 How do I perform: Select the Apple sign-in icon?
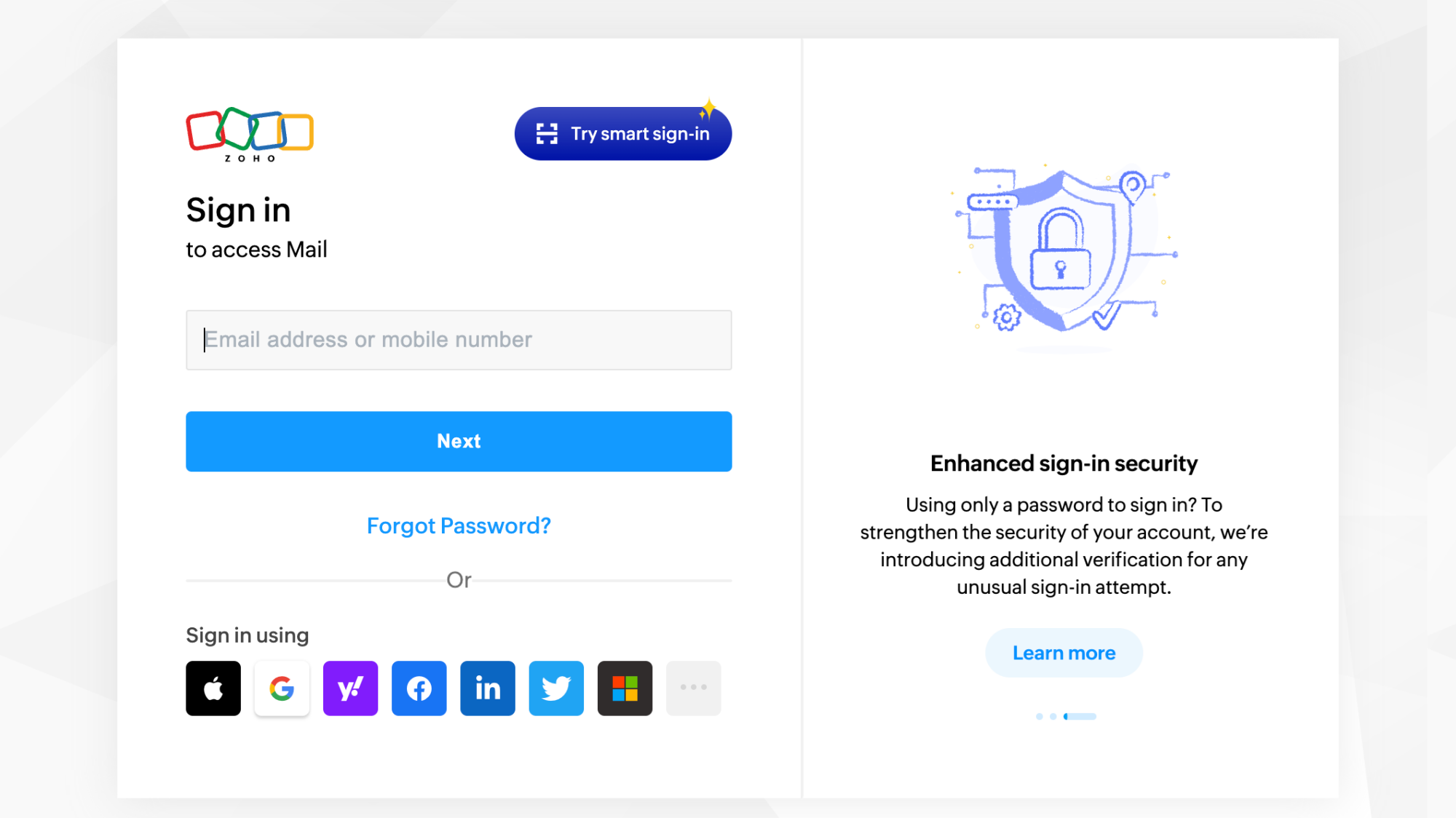pyautogui.click(x=213, y=688)
